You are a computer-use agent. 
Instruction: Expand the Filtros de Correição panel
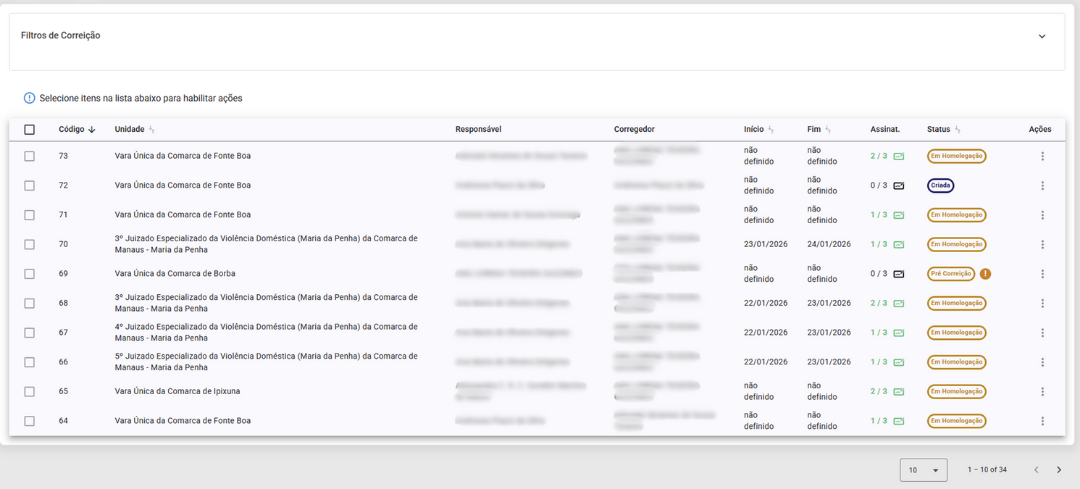click(x=1041, y=36)
